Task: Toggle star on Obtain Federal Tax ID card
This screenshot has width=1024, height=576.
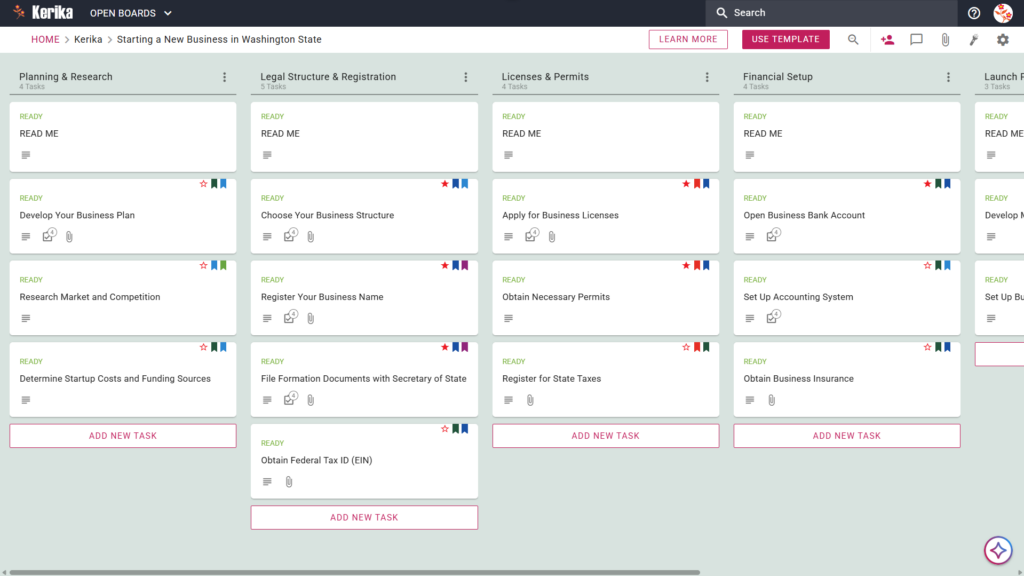Action: [x=445, y=428]
